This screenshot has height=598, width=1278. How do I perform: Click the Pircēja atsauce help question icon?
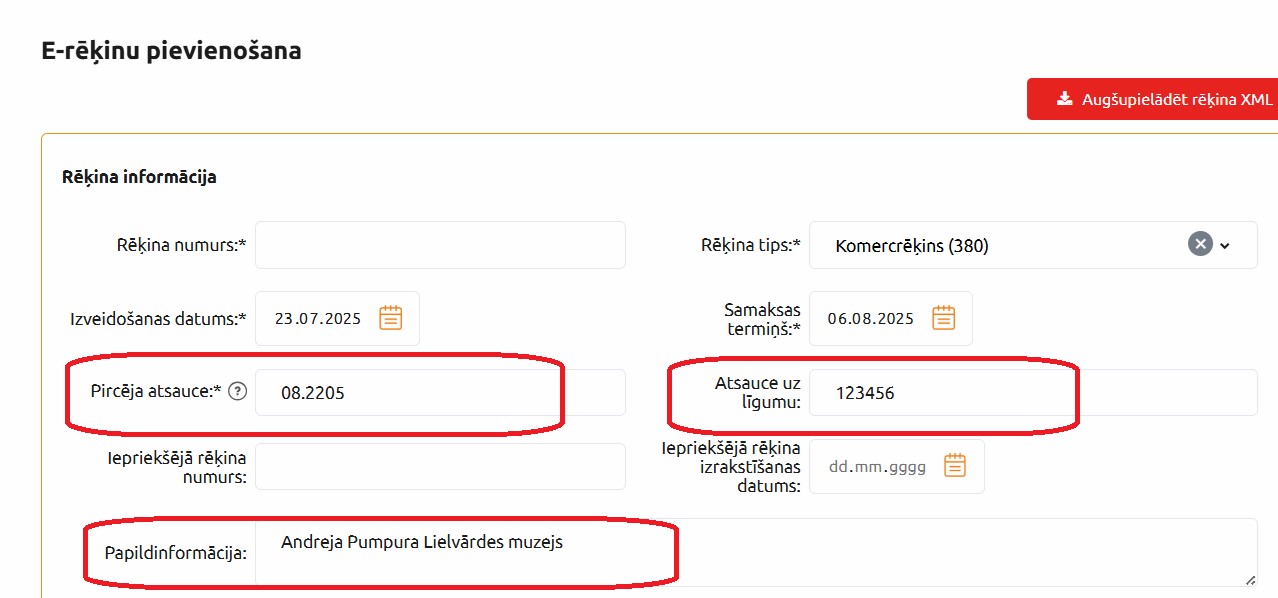coord(237,392)
